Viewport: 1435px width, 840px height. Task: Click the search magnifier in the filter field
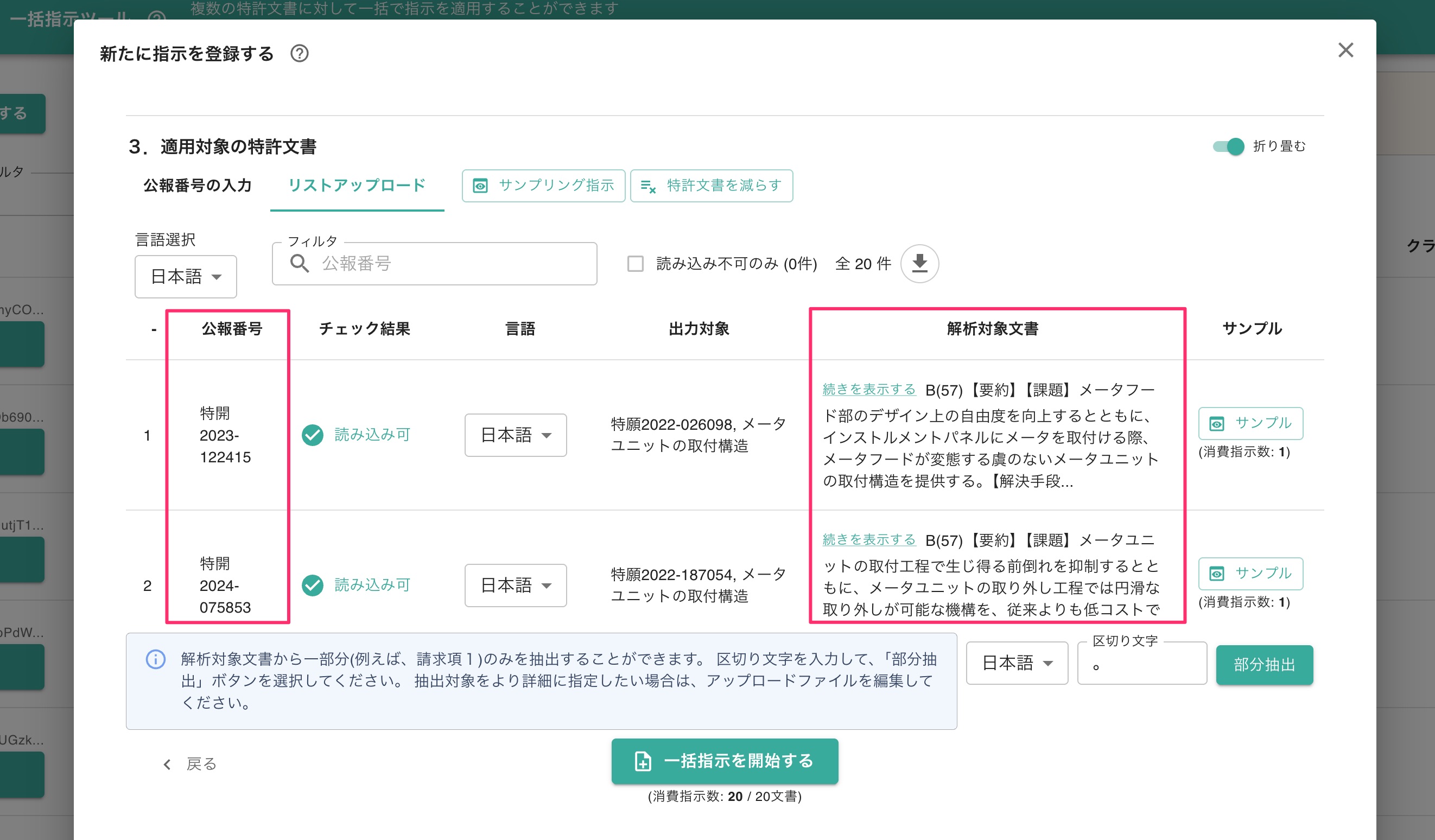300,263
